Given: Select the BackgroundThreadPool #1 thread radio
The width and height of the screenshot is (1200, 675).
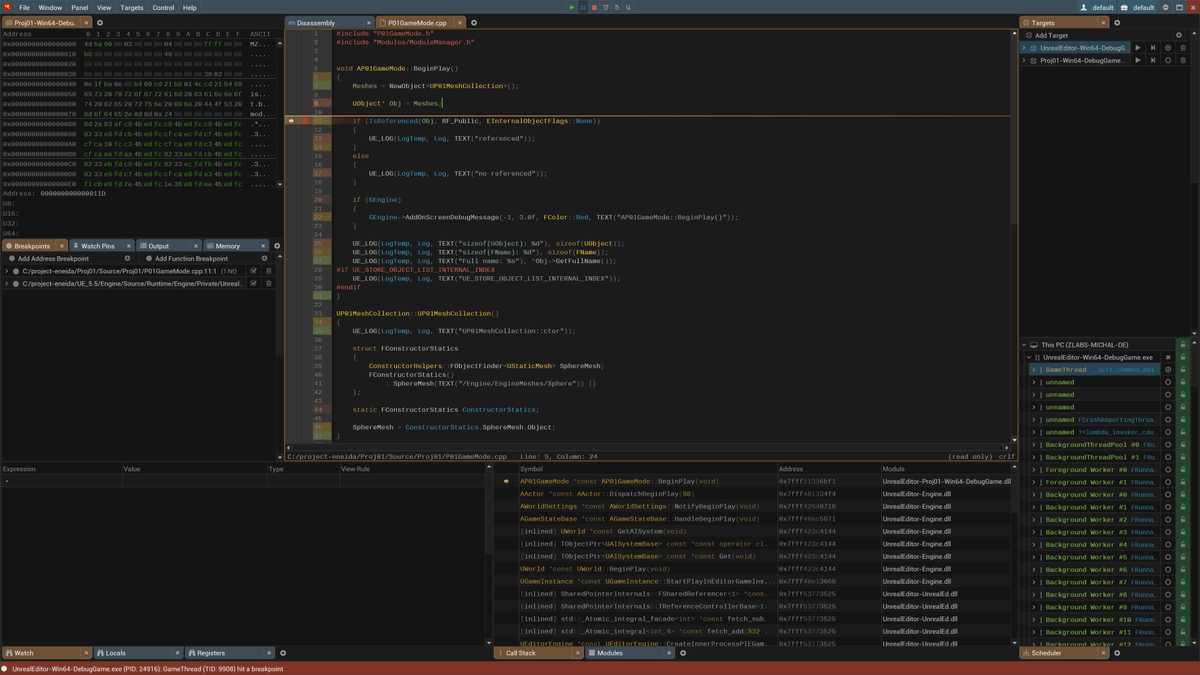Looking at the screenshot, I should point(1168,457).
